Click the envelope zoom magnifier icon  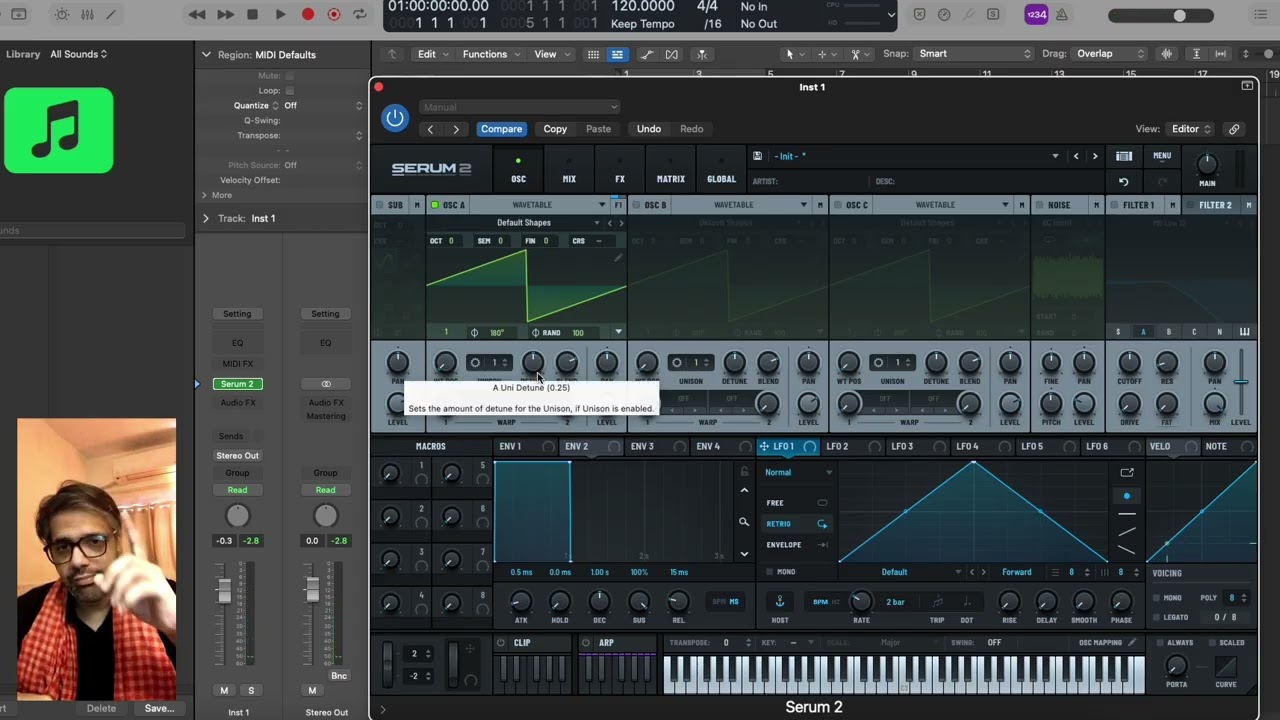744,522
